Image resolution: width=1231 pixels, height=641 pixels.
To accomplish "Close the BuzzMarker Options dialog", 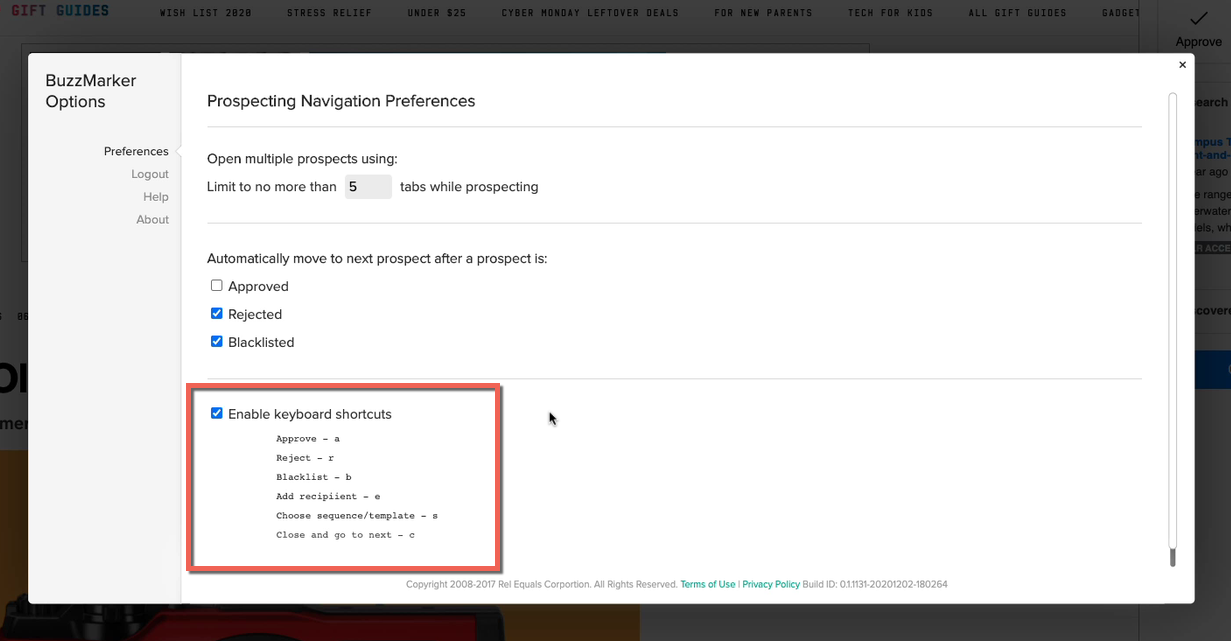I will point(1182,65).
